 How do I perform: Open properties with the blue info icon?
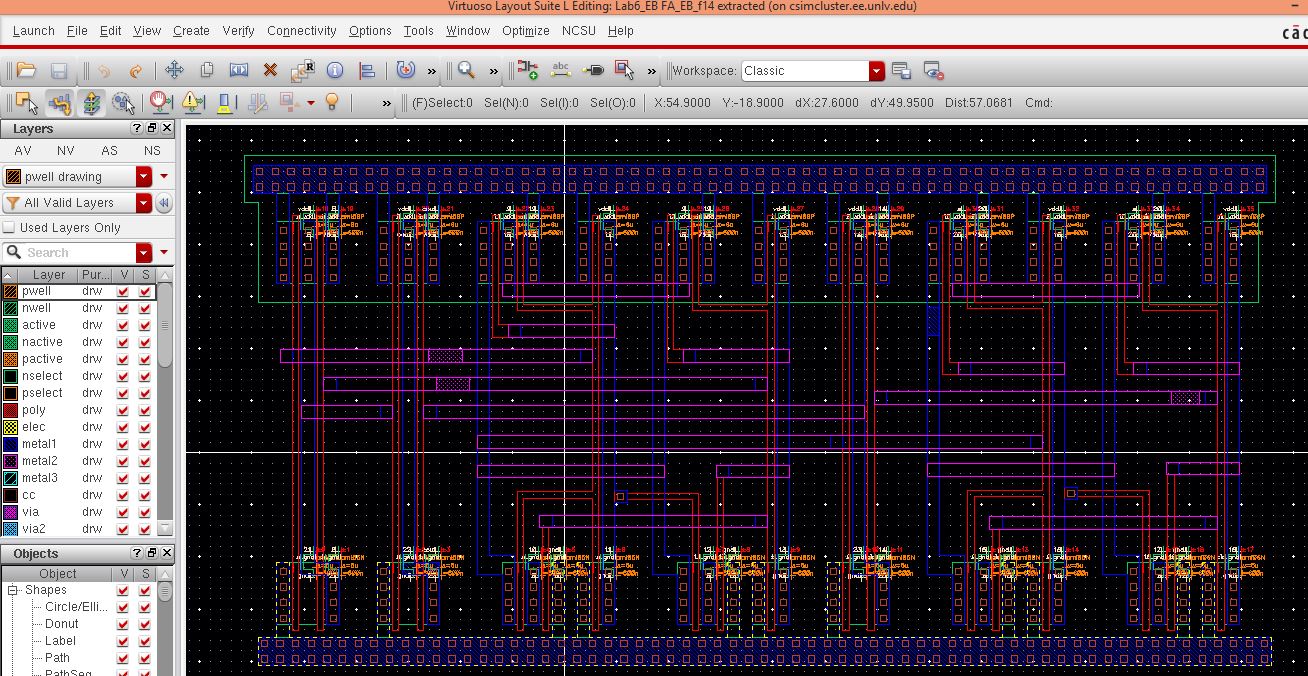(x=335, y=70)
